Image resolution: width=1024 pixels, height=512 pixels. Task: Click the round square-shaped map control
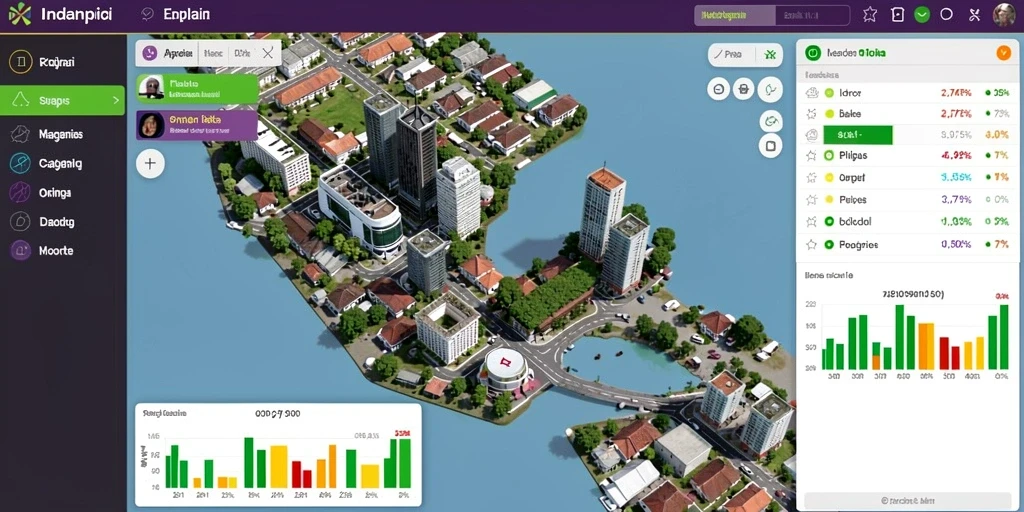point(771,146)
